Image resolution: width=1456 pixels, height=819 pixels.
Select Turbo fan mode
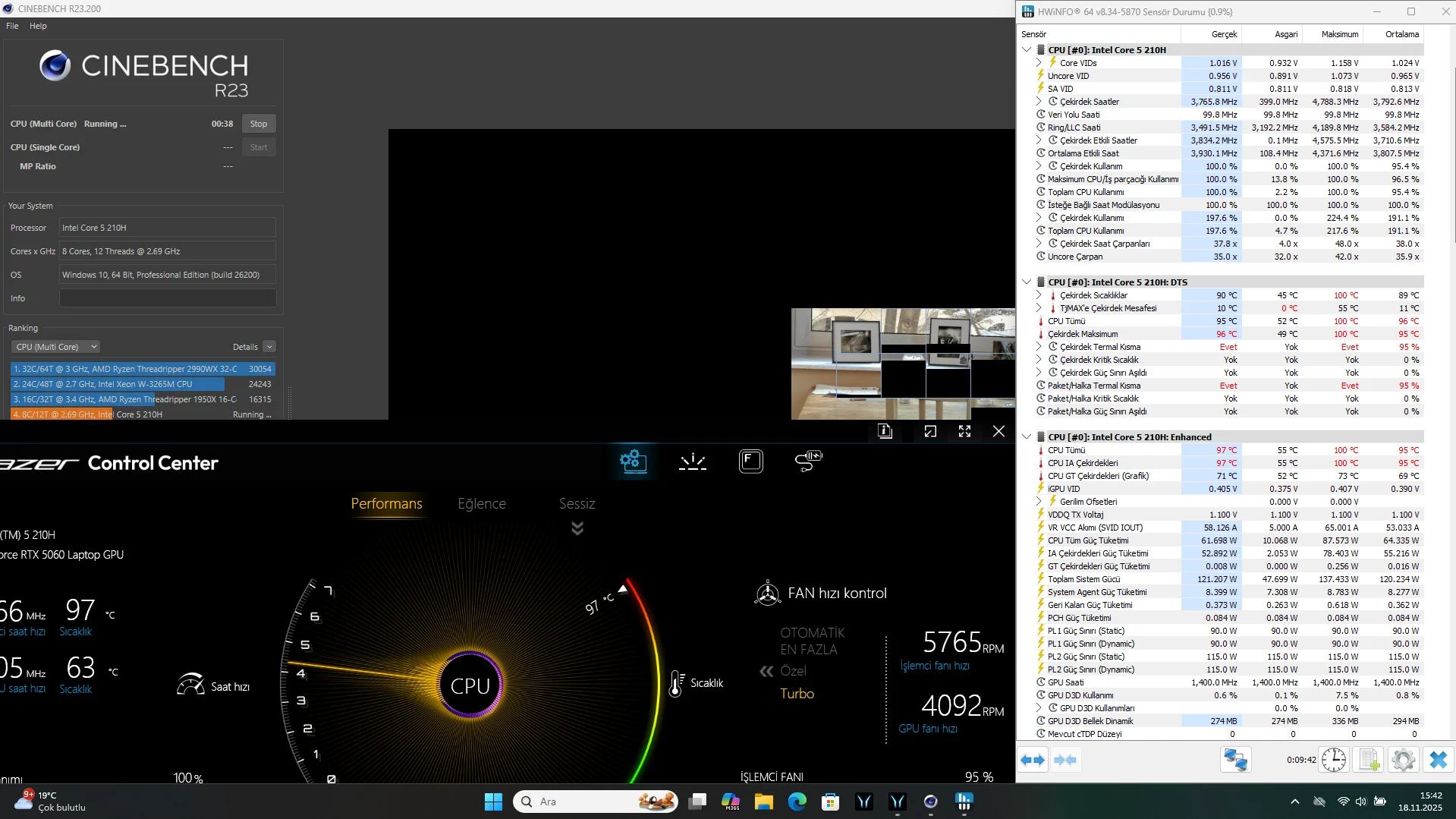pyautogui.click(x=797, y=694)
